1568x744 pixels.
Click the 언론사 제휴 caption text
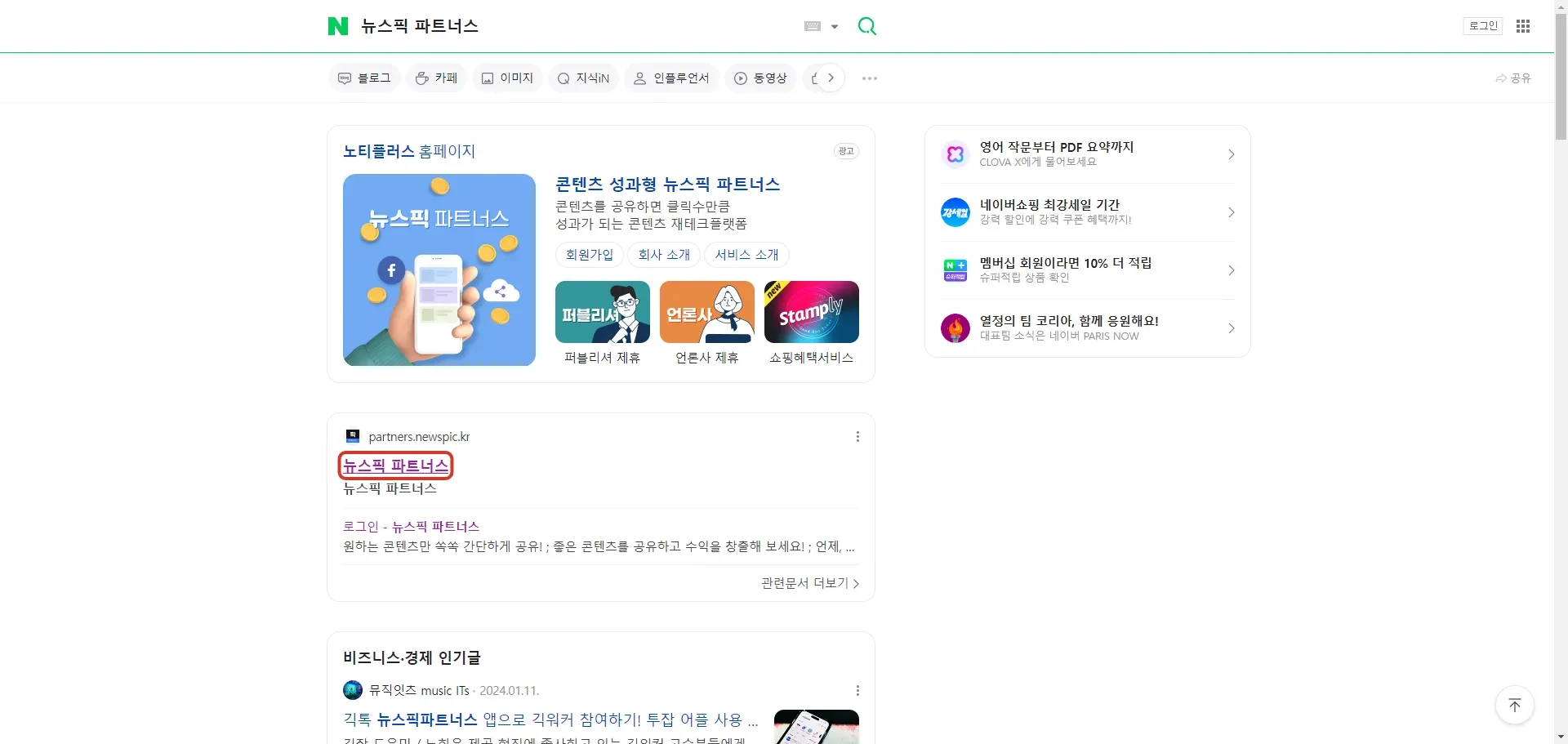tap(707, 358)
